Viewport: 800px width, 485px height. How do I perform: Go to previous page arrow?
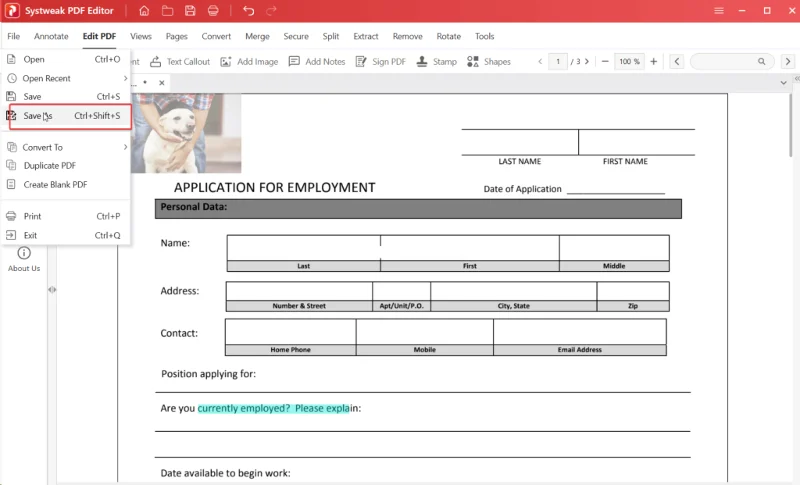pos(540,62)
